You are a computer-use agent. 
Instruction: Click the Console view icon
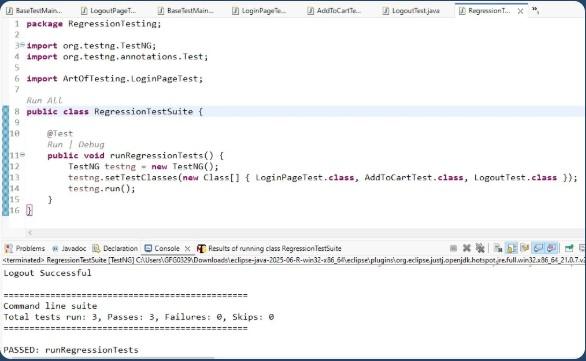(148, 249)
